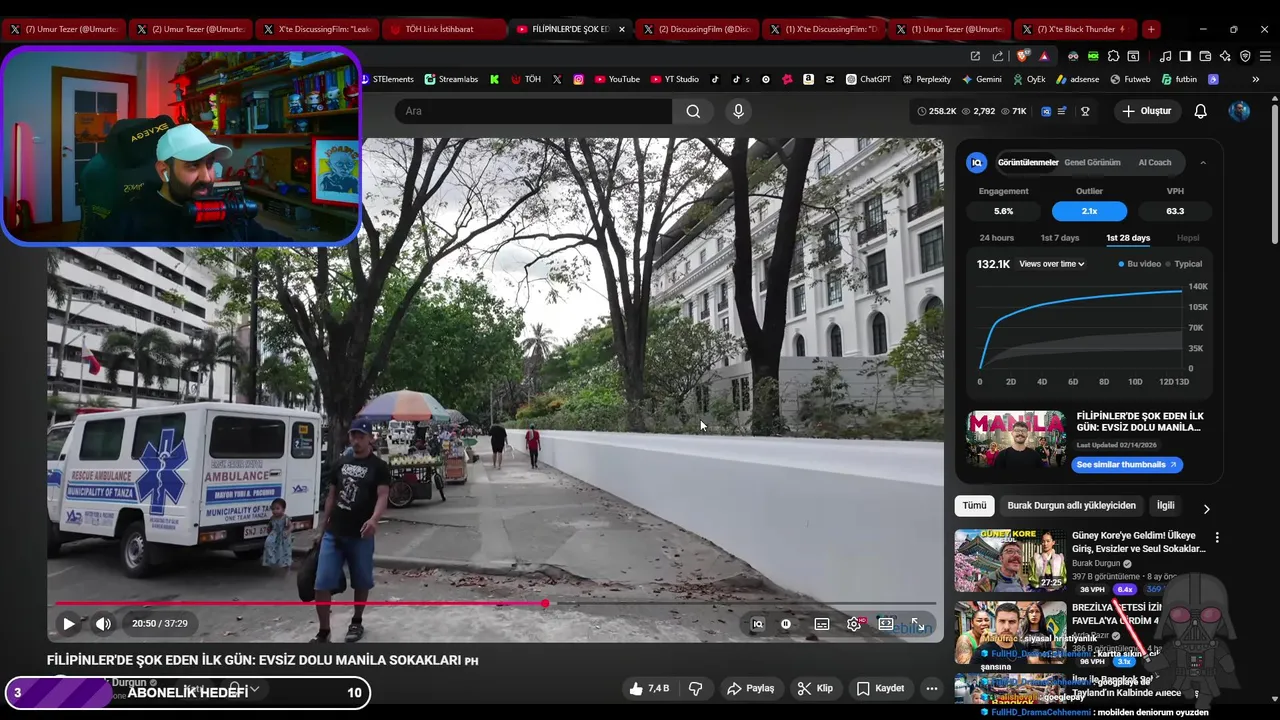Open the Amazon bookmark icon

(808, 79)
